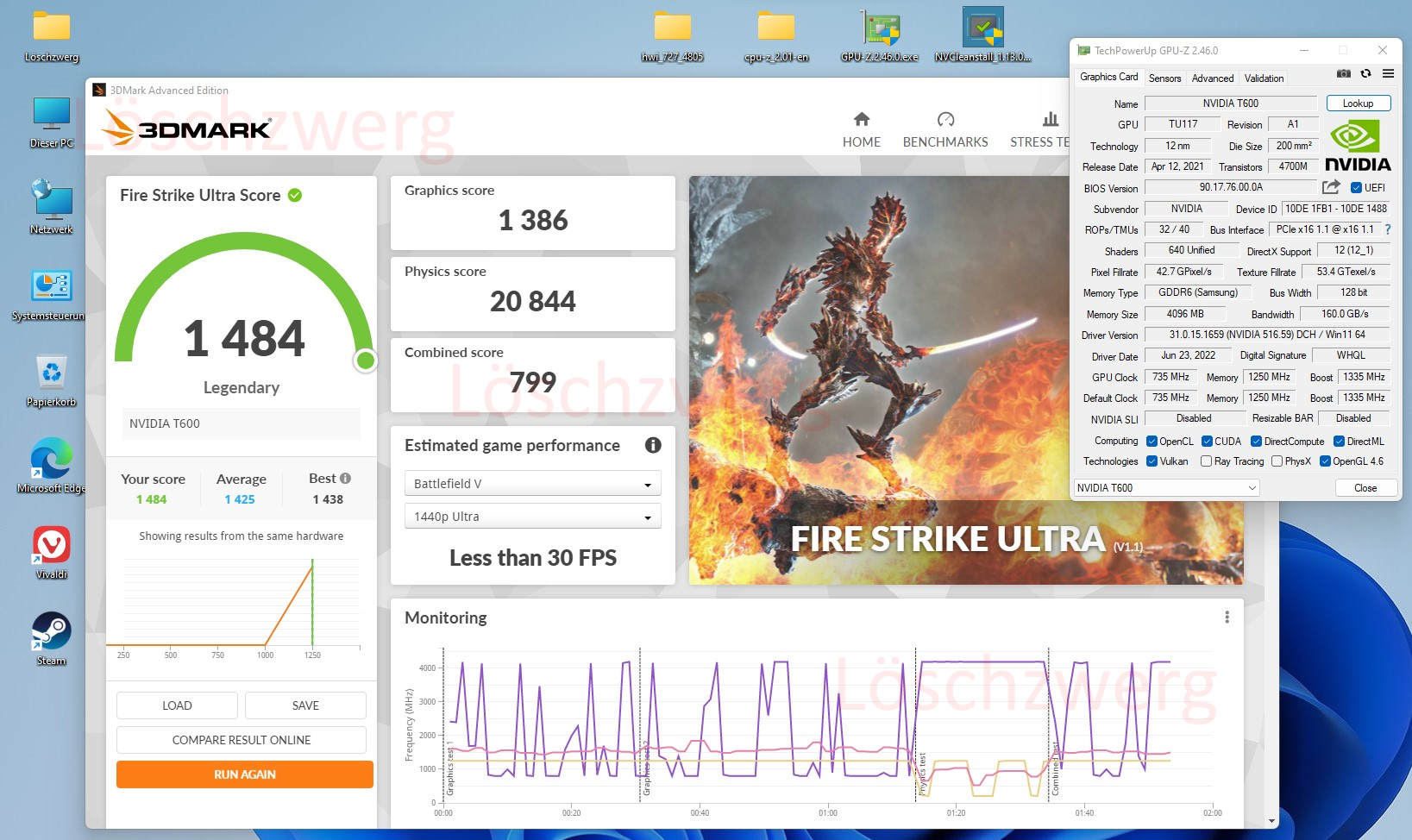Click the green validation checkmark beside Fire Strike Ultra Score

coord(295,195)
